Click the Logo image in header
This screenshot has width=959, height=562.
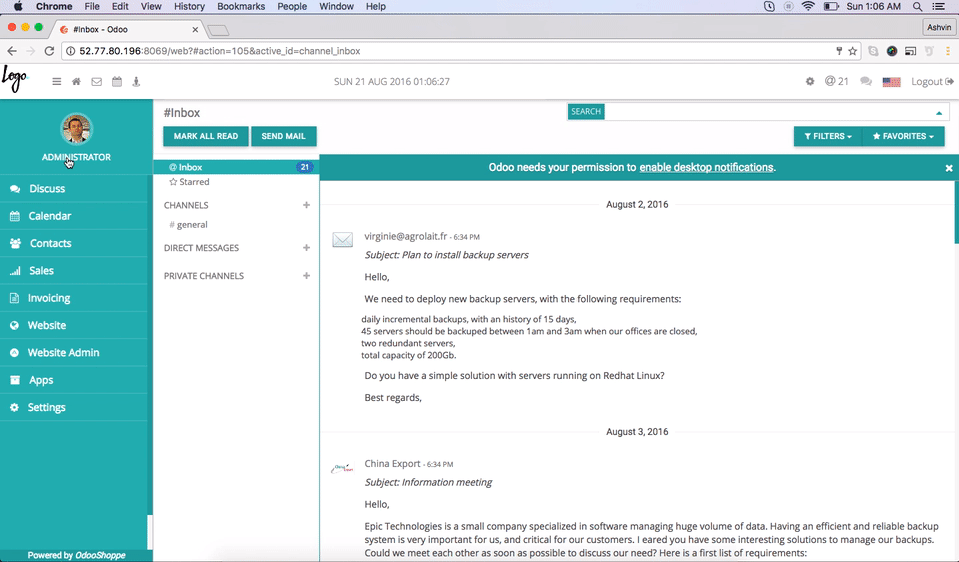(15, 79)
